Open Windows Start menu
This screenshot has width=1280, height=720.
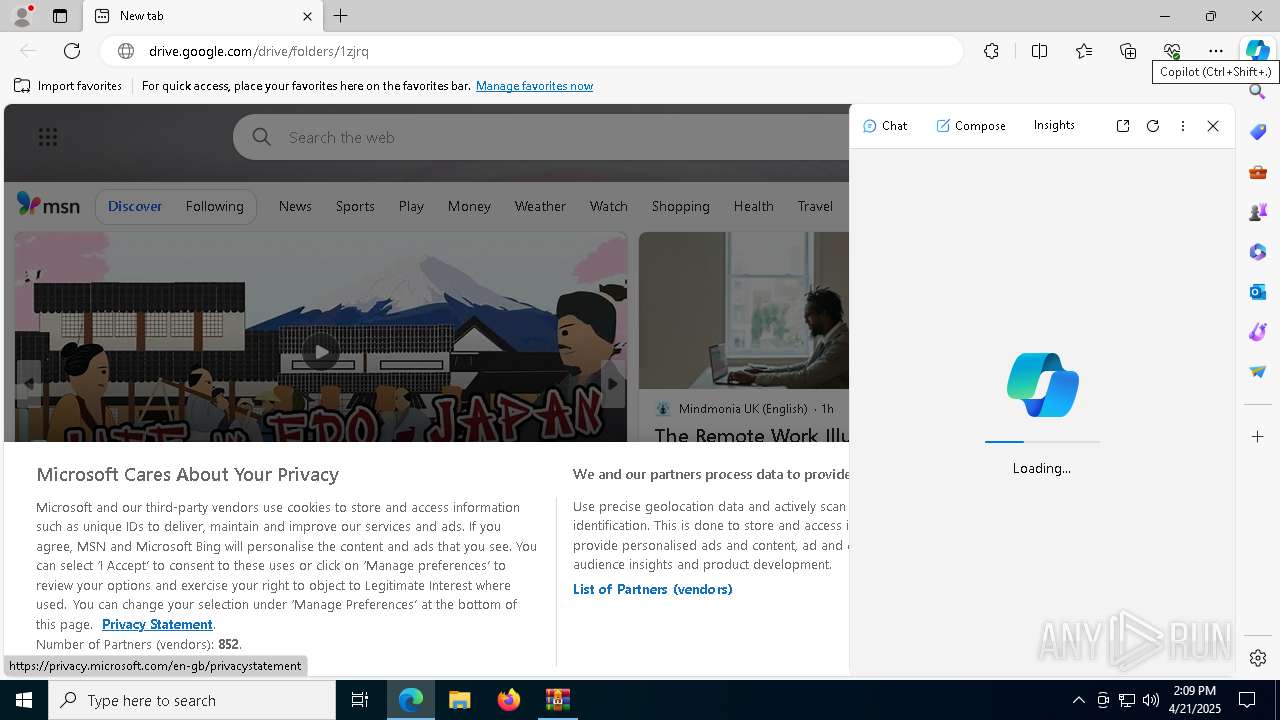coord(24,700)
